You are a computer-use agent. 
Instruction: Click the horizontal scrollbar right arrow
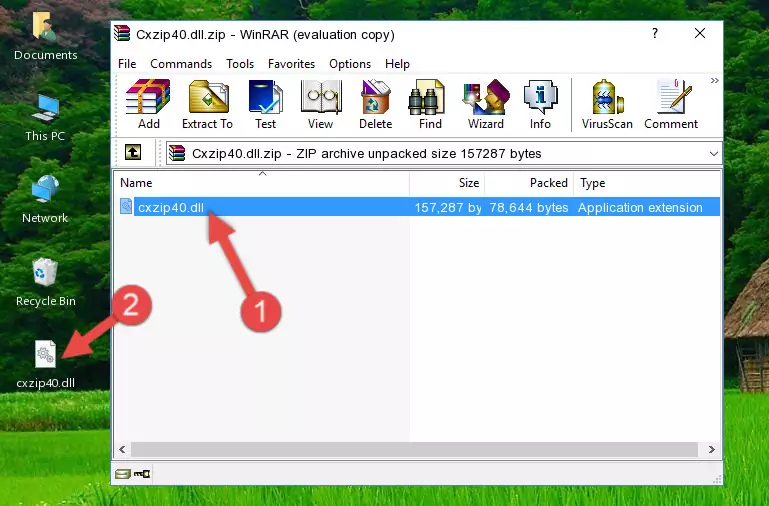(712, 449)
